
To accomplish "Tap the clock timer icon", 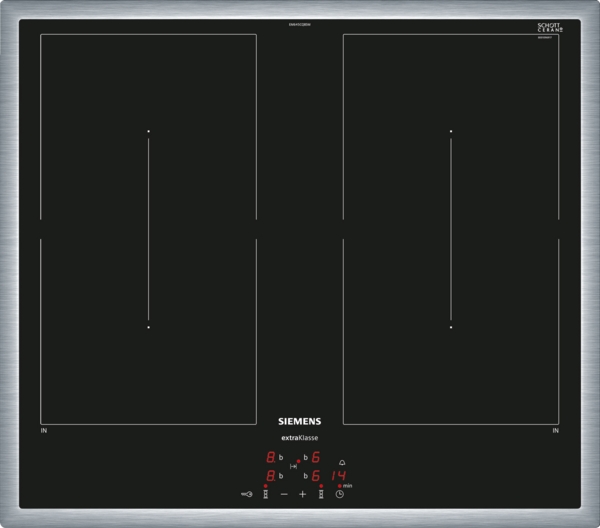I will [340, 494].
